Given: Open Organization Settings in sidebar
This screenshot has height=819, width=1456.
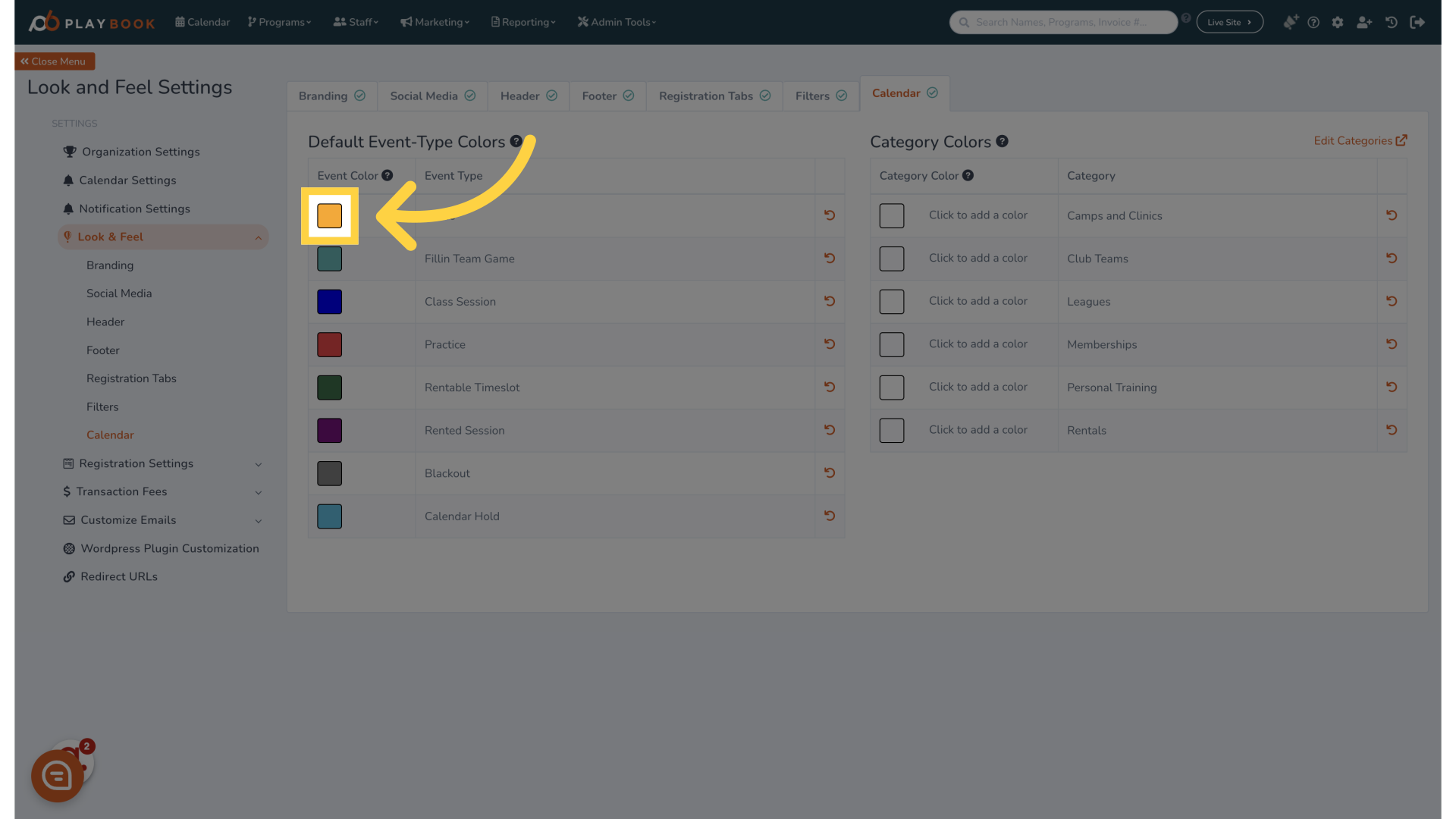Looking at the screenshot, I should [131, 152].
